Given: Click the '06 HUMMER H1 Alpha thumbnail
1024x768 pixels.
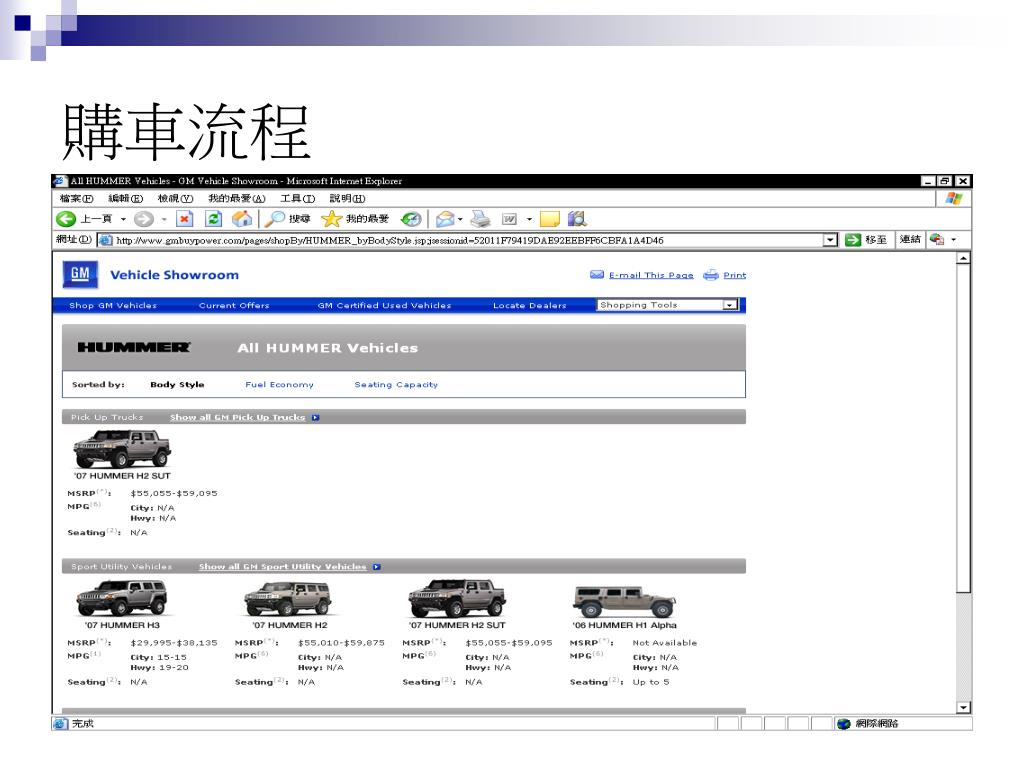Looking at the screenshot, I should pyautogui.click(x=624, y=601).
